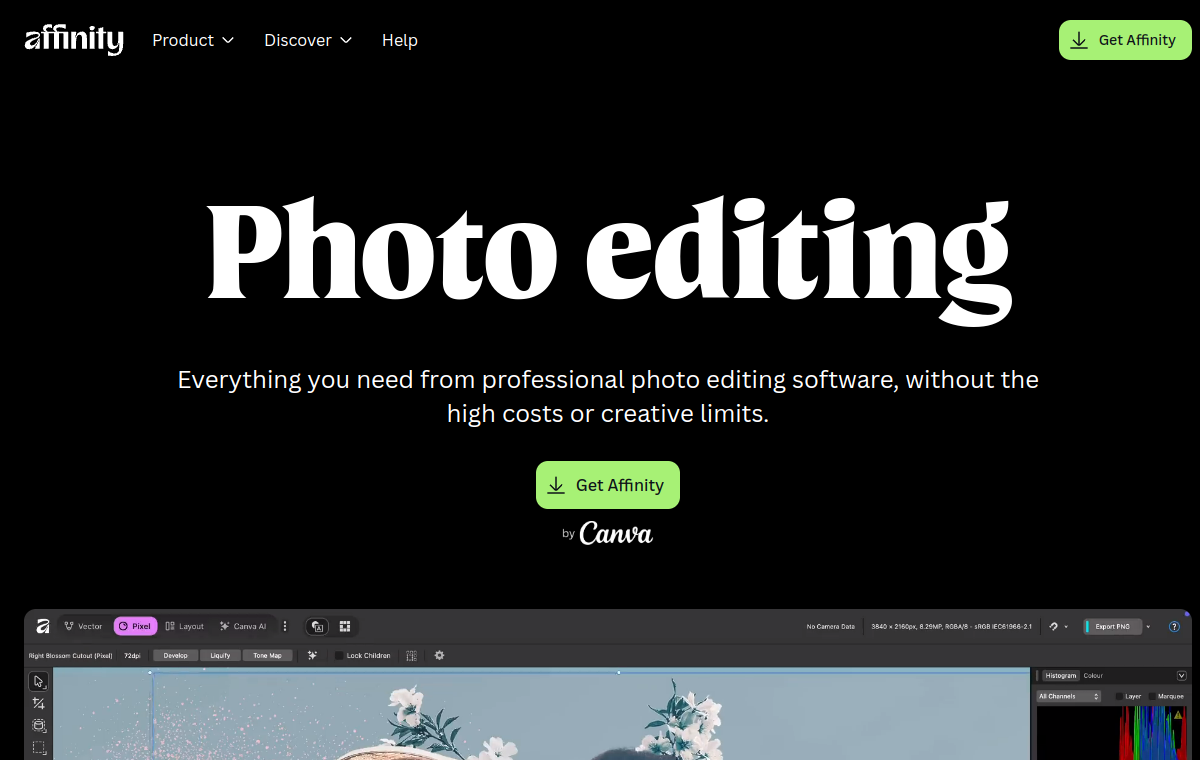Select the Pixel studio tab
Image resolution: width=1200 pixels, height=760 pixels.
135,626
